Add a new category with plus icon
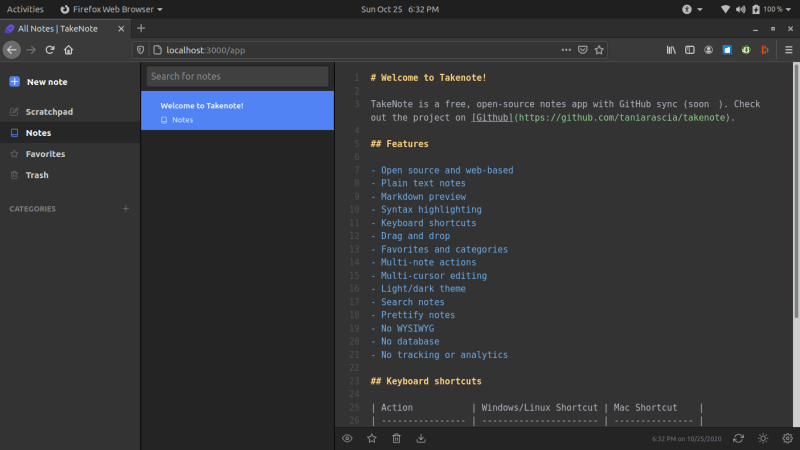 point(126,209)
